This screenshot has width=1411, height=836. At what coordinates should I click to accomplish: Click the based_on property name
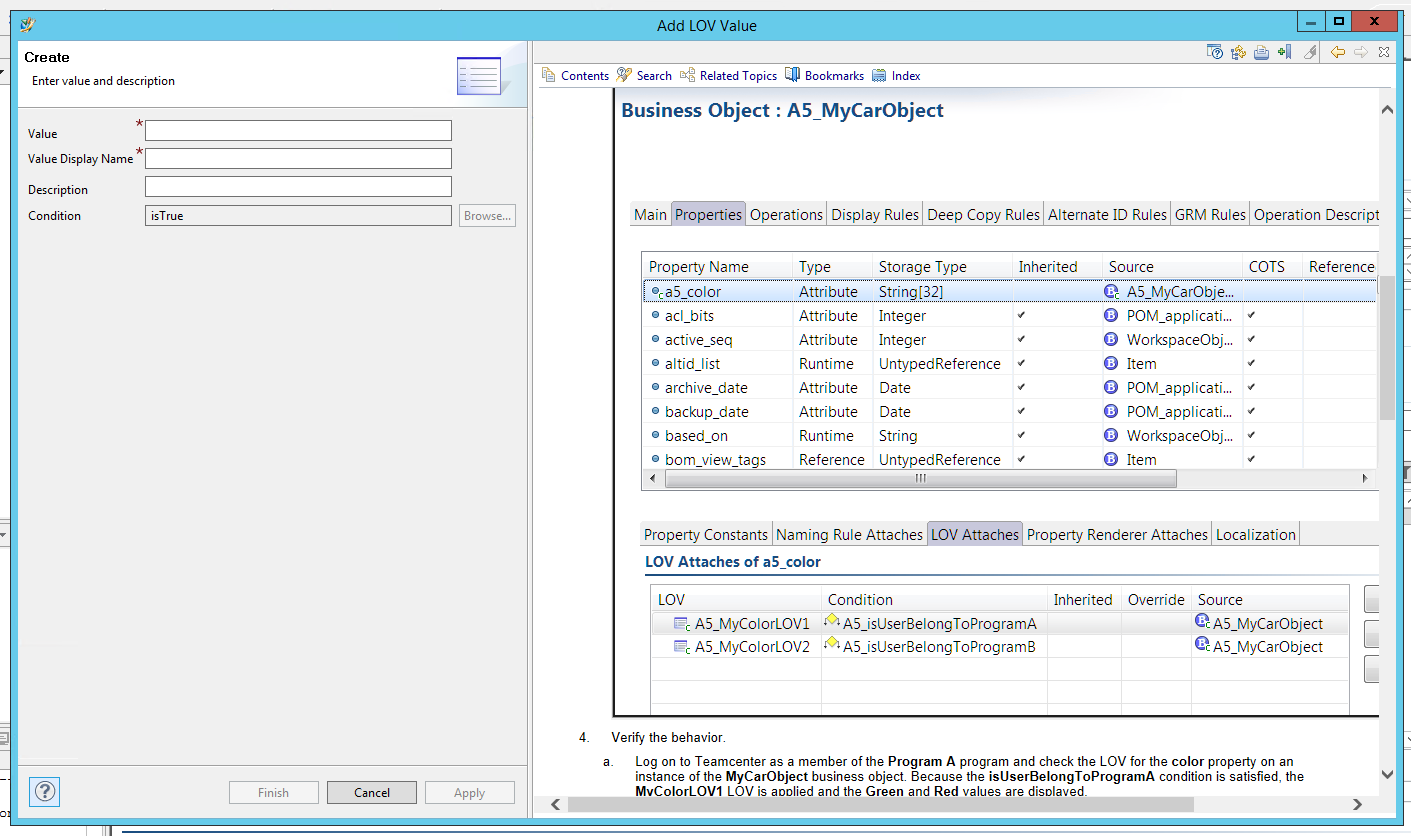[696, 435]
